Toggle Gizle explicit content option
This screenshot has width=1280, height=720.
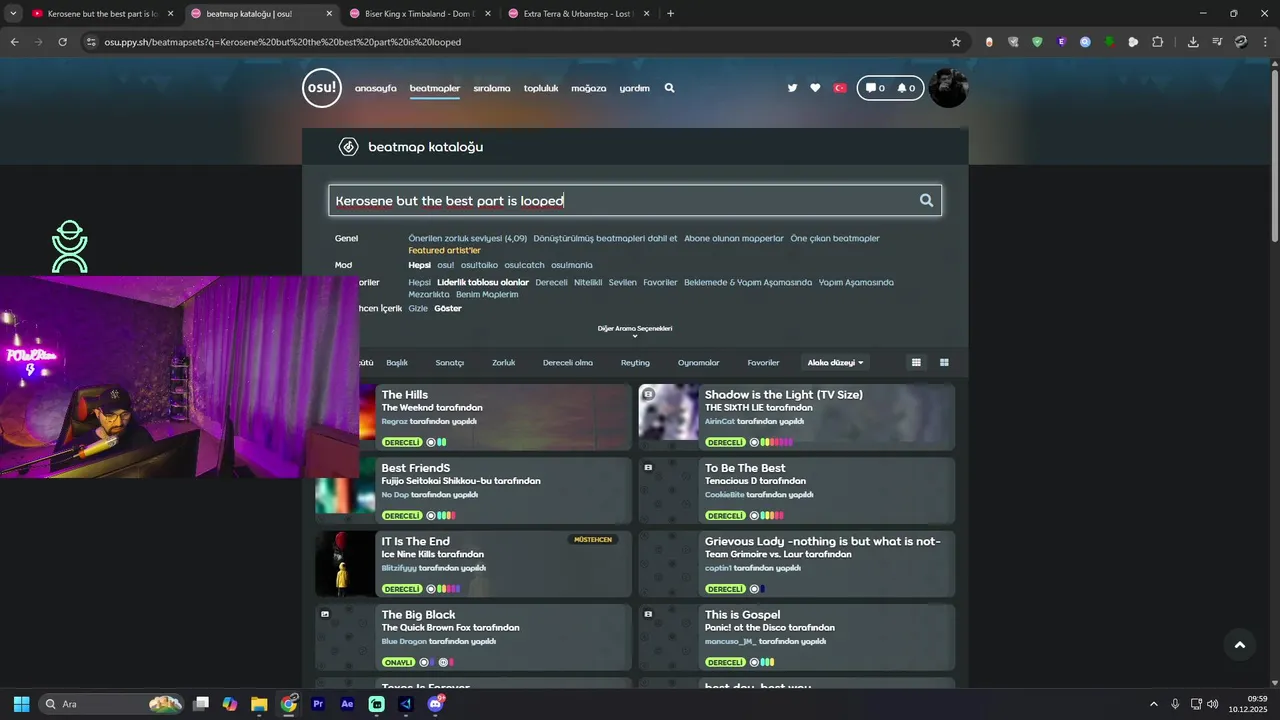(418, 308)
